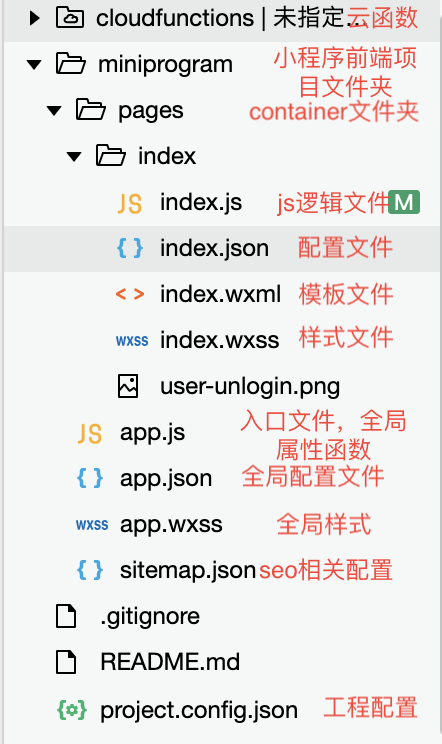
Task: Click the wxss icon beside index.wxss
Action: point(132,340)
